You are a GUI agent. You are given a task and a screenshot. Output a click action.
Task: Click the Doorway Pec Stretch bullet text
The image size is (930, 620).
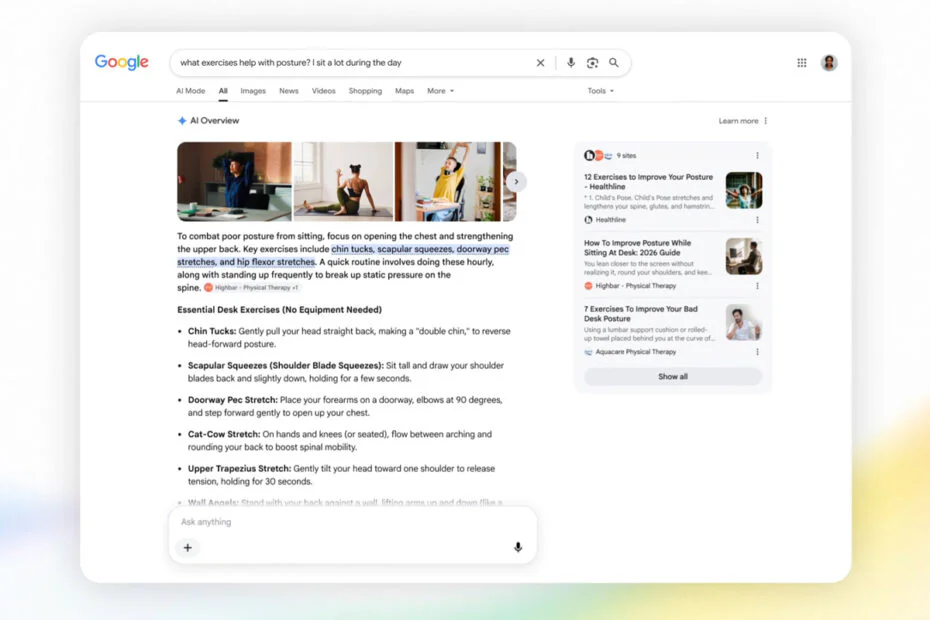345,406
